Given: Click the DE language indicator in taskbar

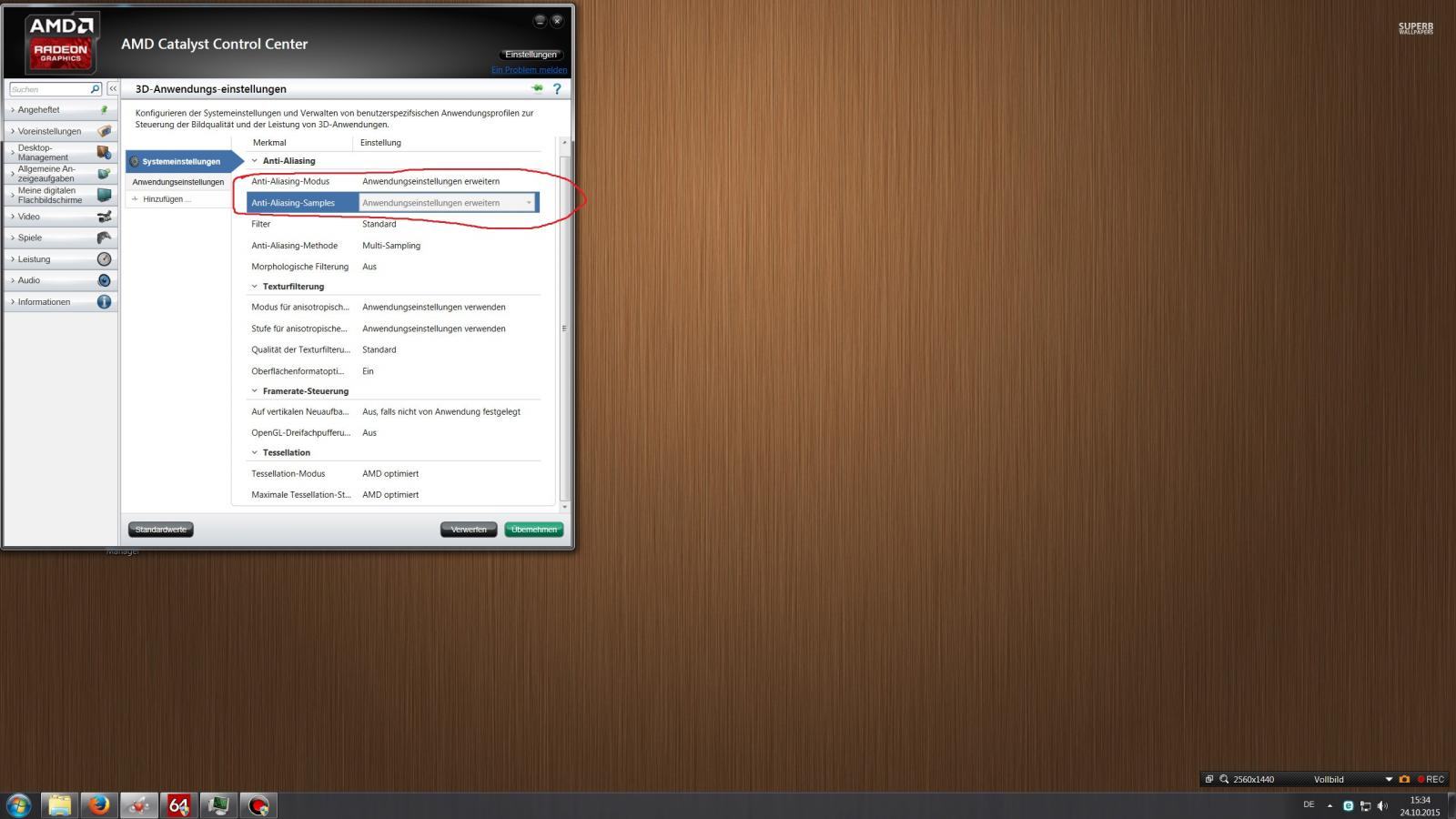Looking at the screenshot, I should pyautogui.click(x=1309, y=805).
